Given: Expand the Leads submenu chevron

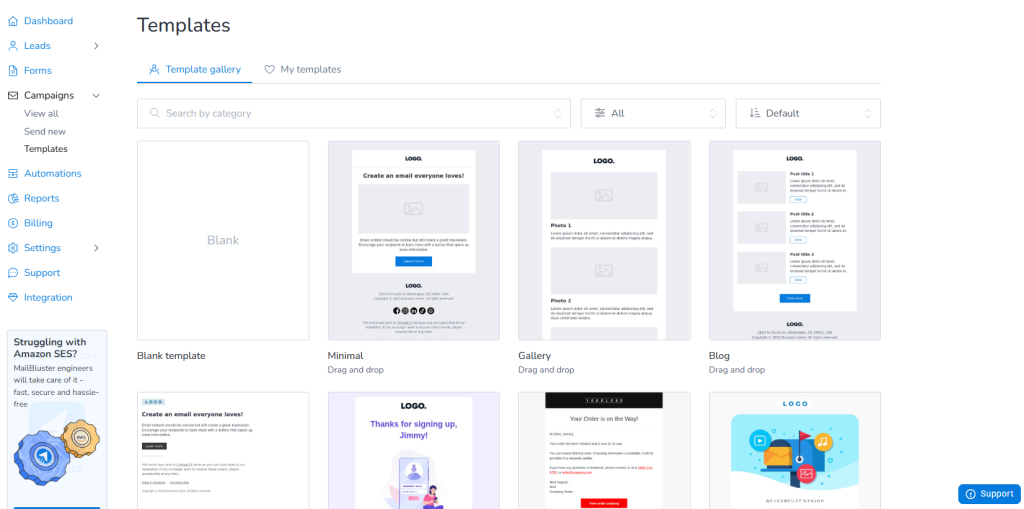Looking at the screenshot, I should click(x=96, y=46).
